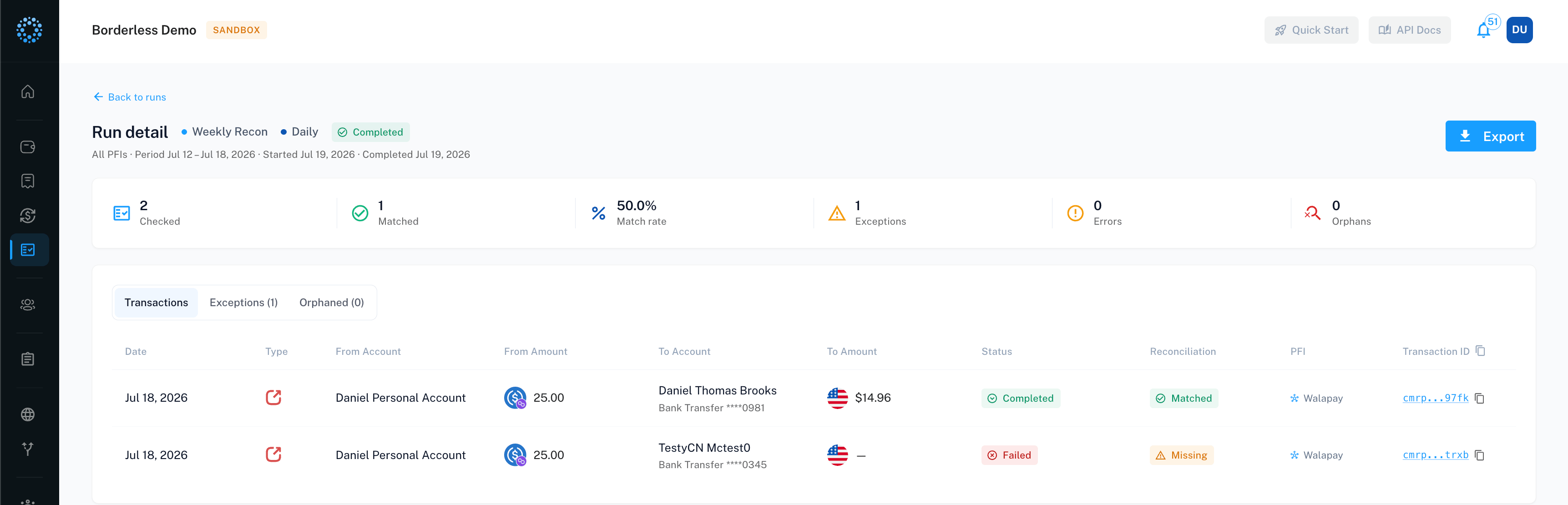Click the Borderless logo in sidebar

click(x=29, y=30)
